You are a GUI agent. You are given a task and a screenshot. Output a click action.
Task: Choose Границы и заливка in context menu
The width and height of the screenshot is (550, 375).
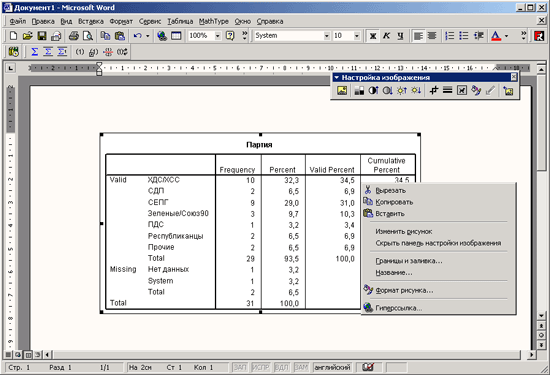click(438, 261)
